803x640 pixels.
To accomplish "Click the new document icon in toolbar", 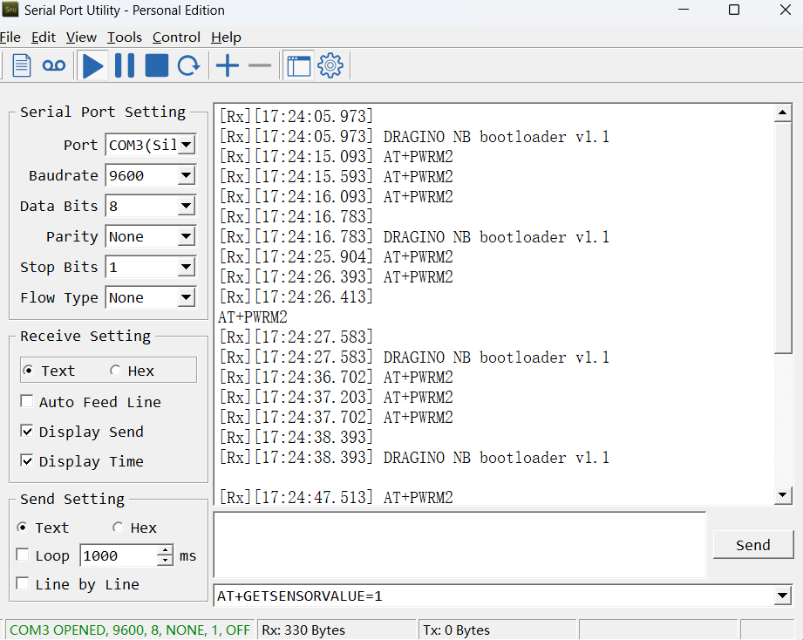I will [22, 66].
